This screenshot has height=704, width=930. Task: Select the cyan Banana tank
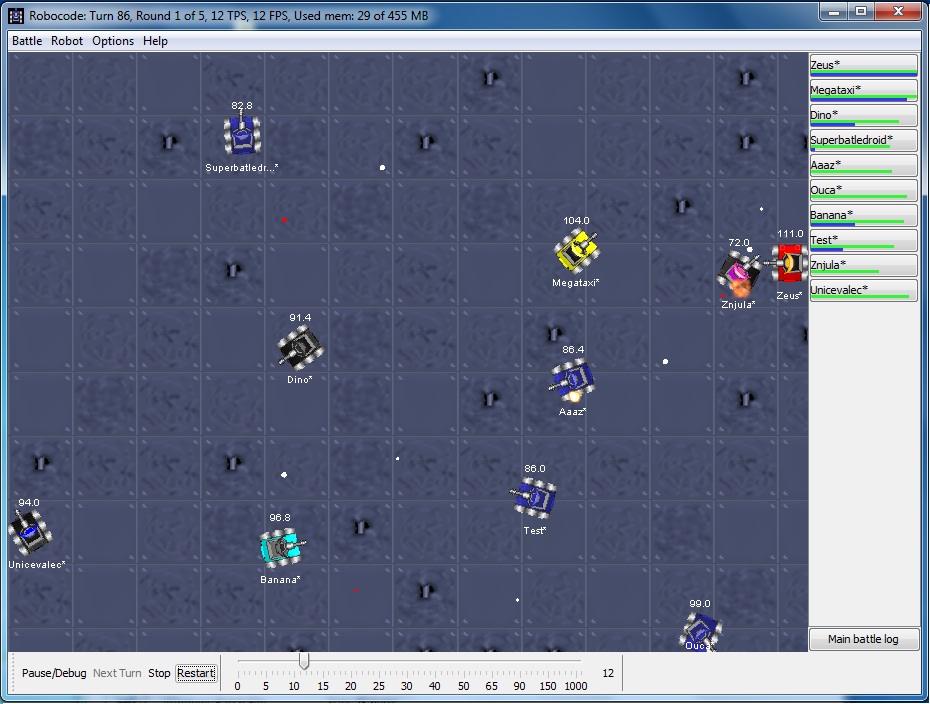coord(280,547)
